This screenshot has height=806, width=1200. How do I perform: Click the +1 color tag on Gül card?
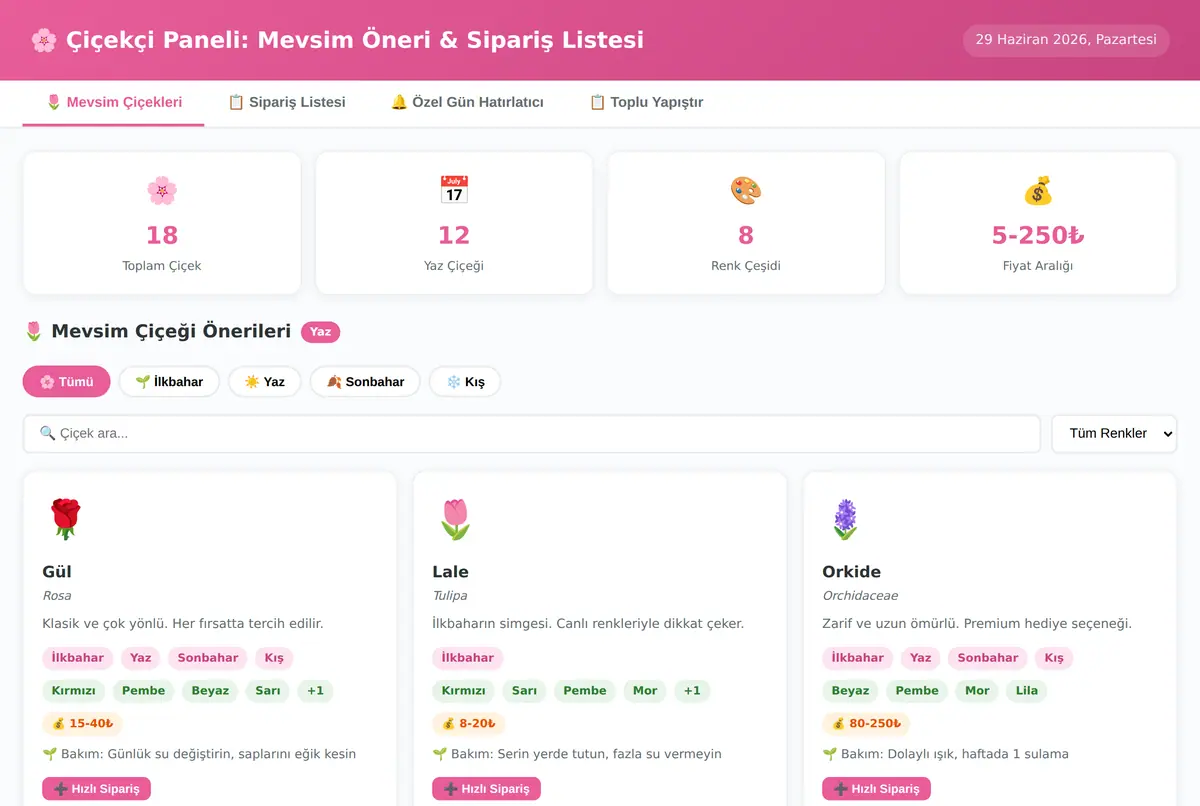[316, 690]
